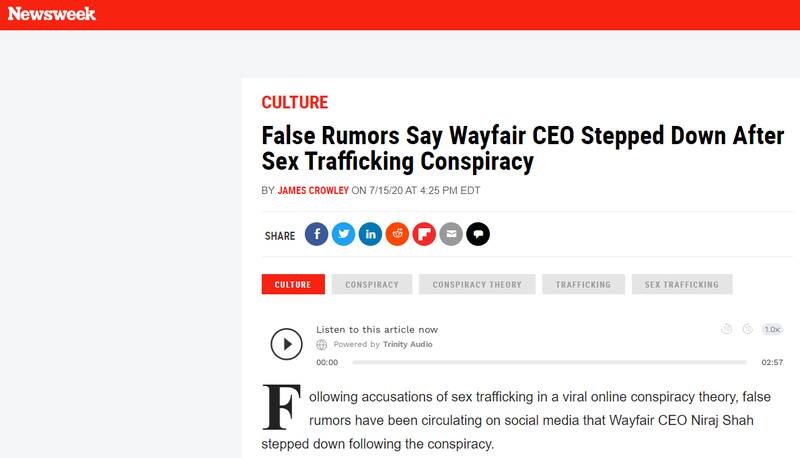Image resolution: width=800 pixels, height=458 pixels.
Task: Share the article on LinkedIn
Action: (x=370, y=235)
